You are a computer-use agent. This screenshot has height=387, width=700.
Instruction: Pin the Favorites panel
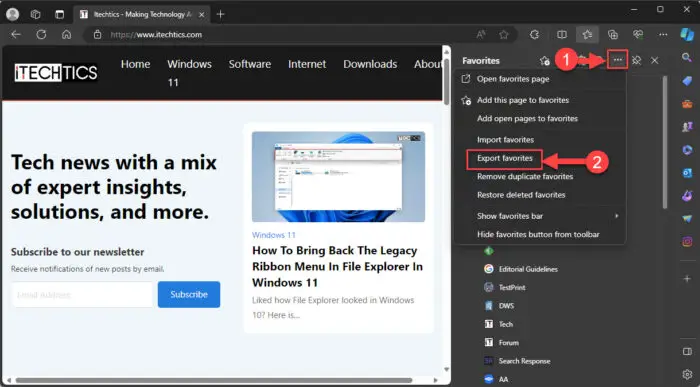point(637,60)
